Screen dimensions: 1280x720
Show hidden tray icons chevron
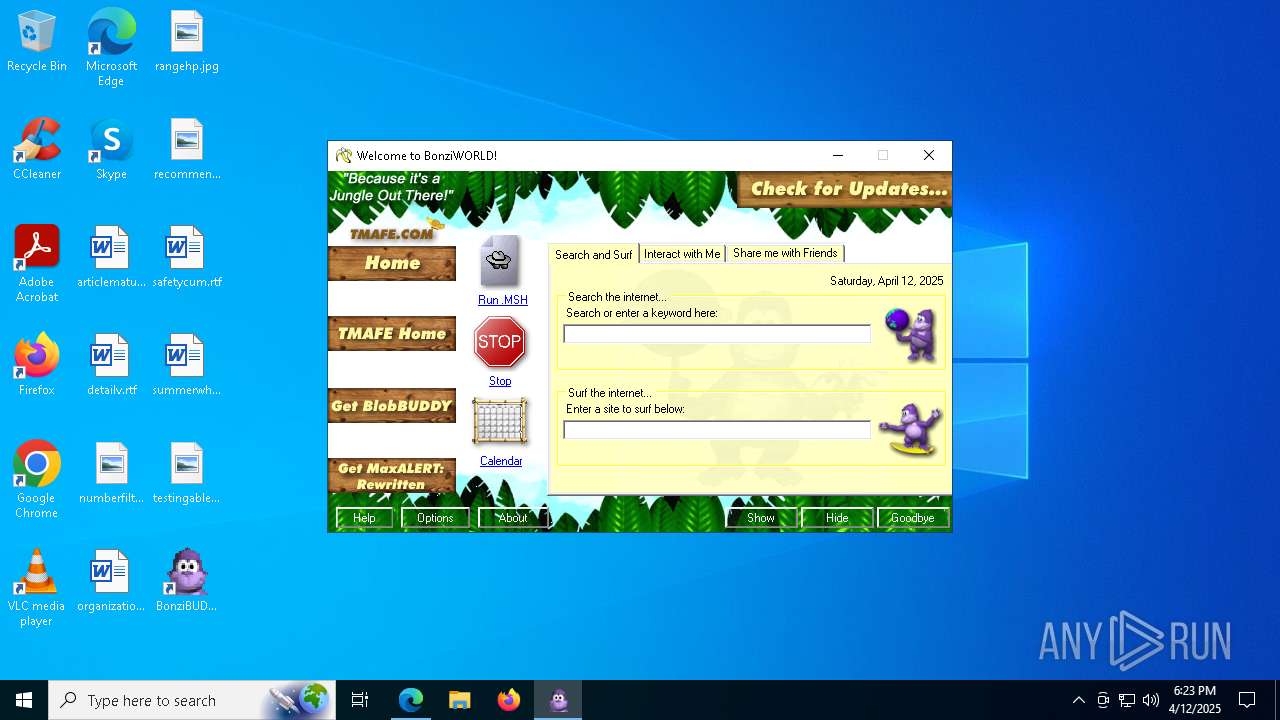click(1078, 700)
